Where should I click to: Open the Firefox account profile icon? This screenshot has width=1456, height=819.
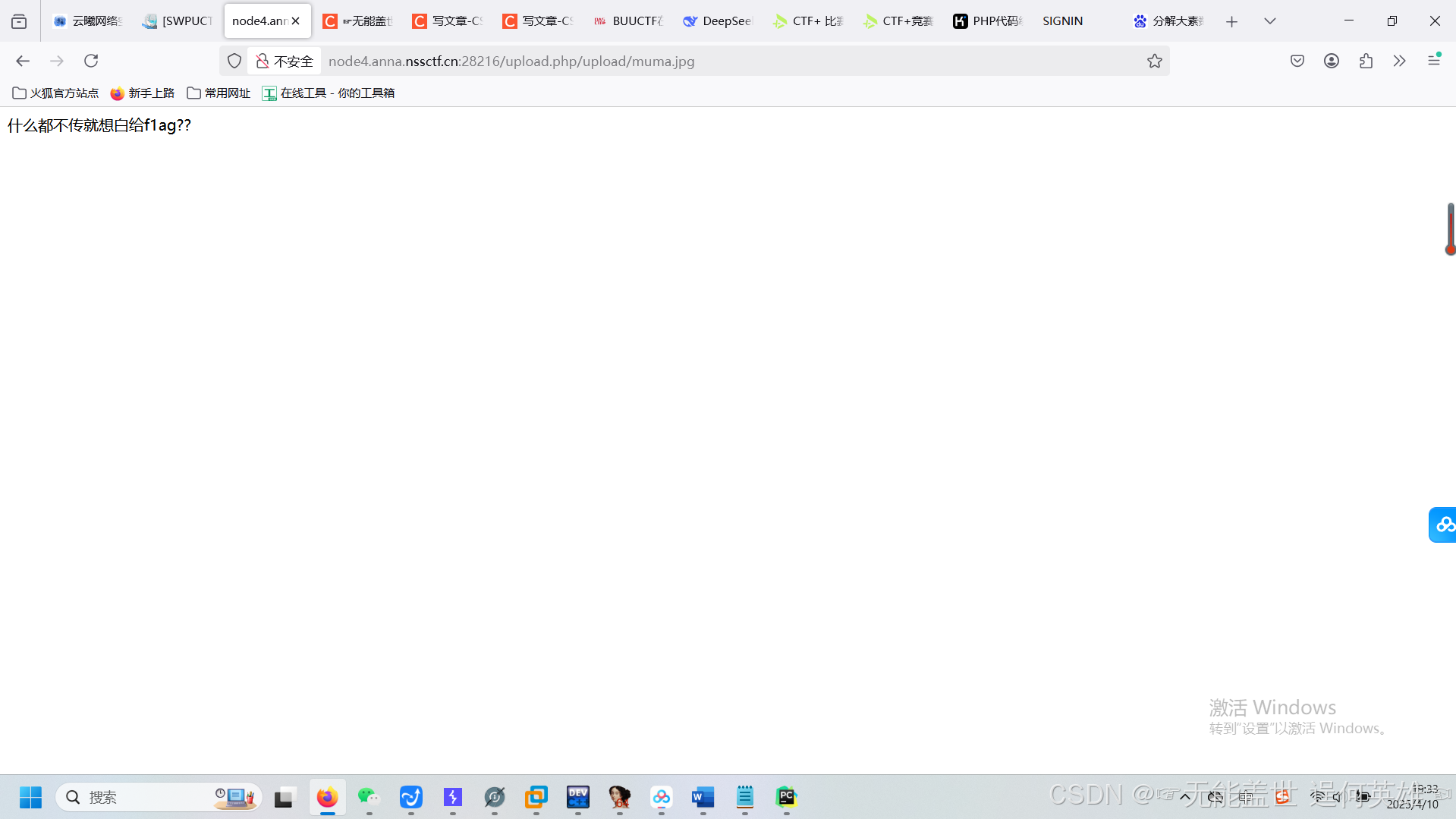1332,61
